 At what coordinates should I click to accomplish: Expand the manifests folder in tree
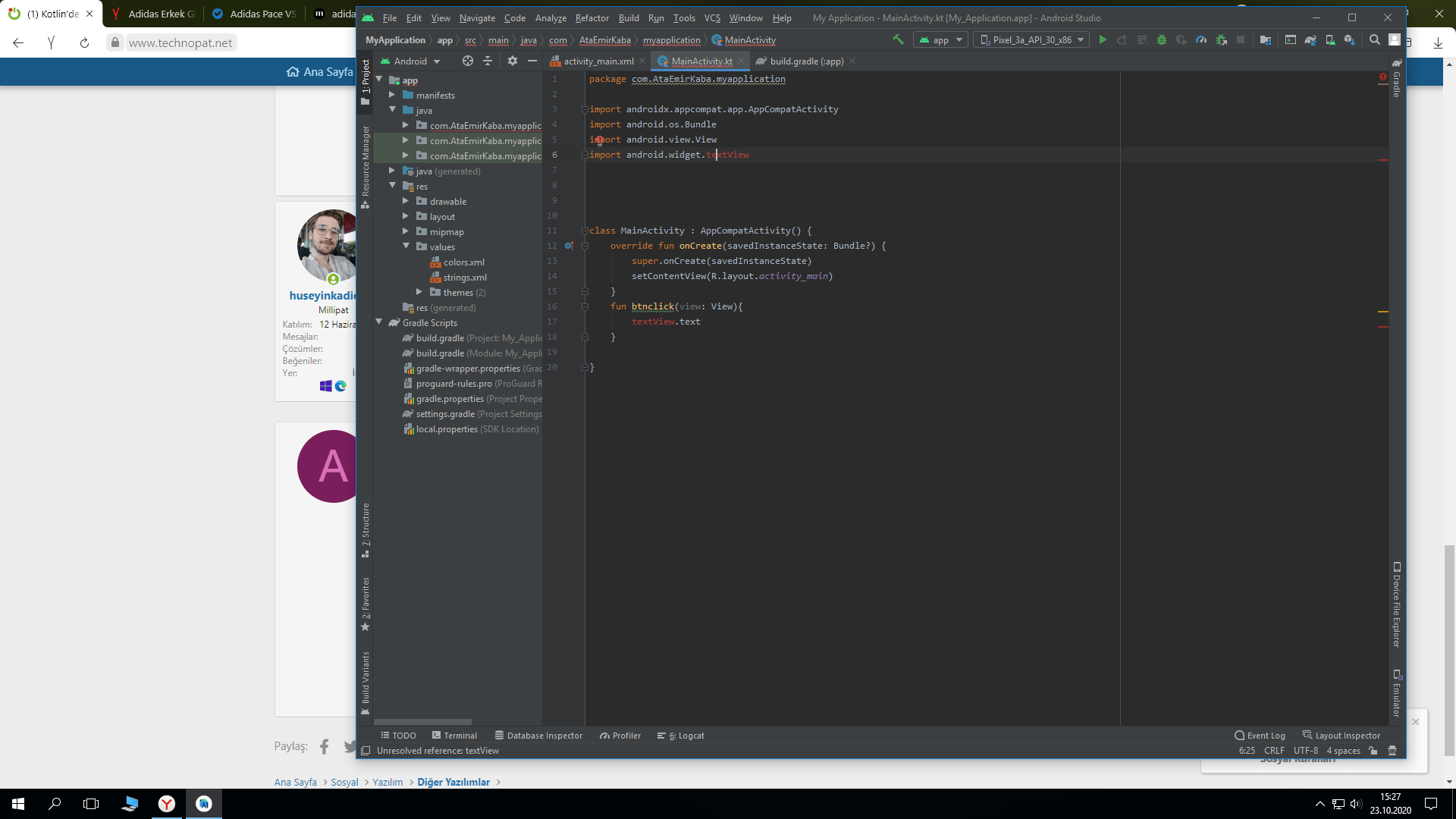point(392,96)
